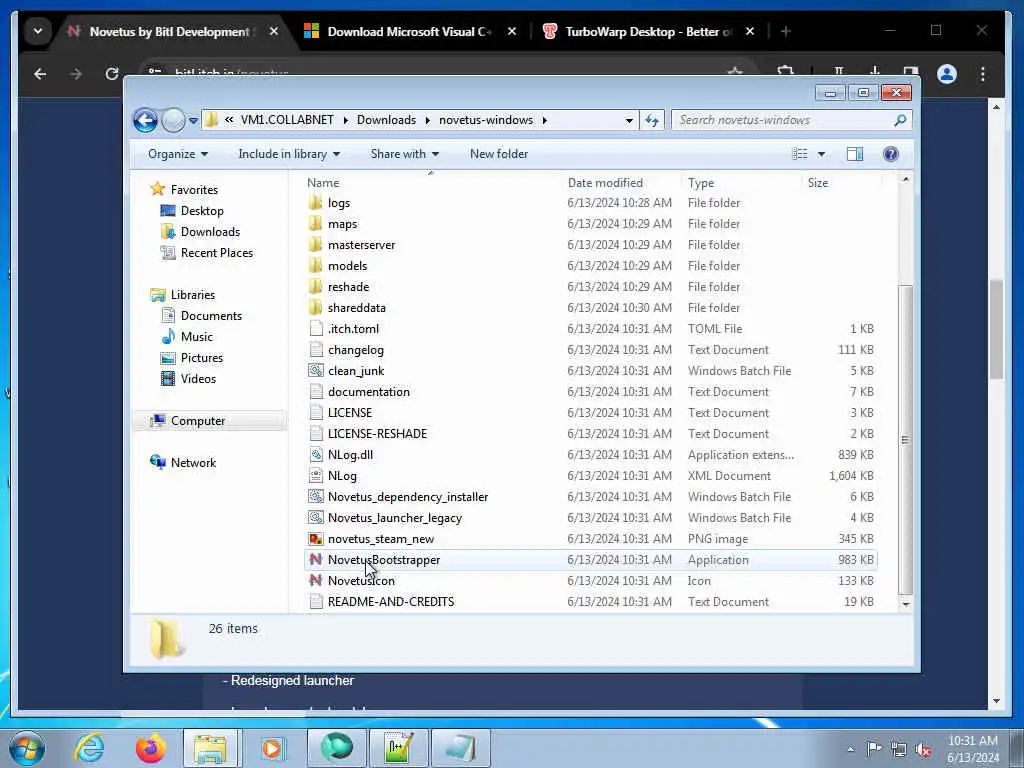Click the browser page vertical scrollbar
This screenshot has height=768, width=1024.
[996, 328]
